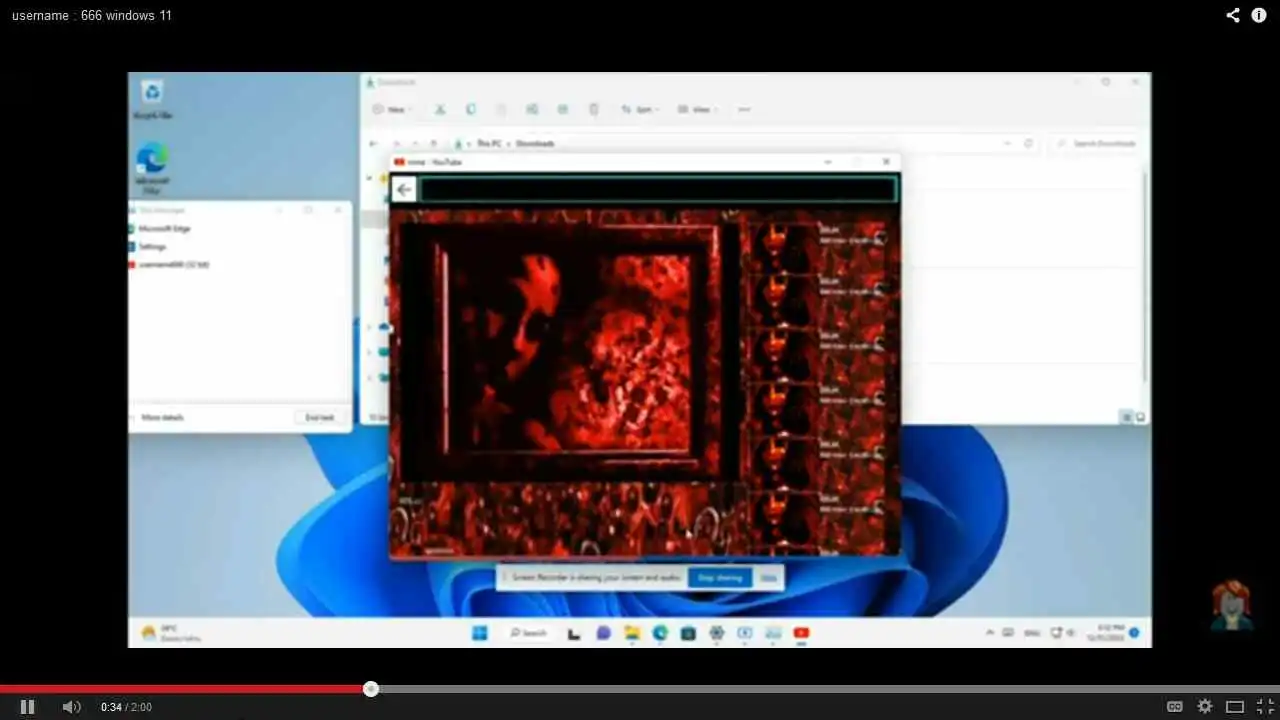Click the white scrubber handle on the progress bar
1280x720 pixels.
(x=371, y=689)
